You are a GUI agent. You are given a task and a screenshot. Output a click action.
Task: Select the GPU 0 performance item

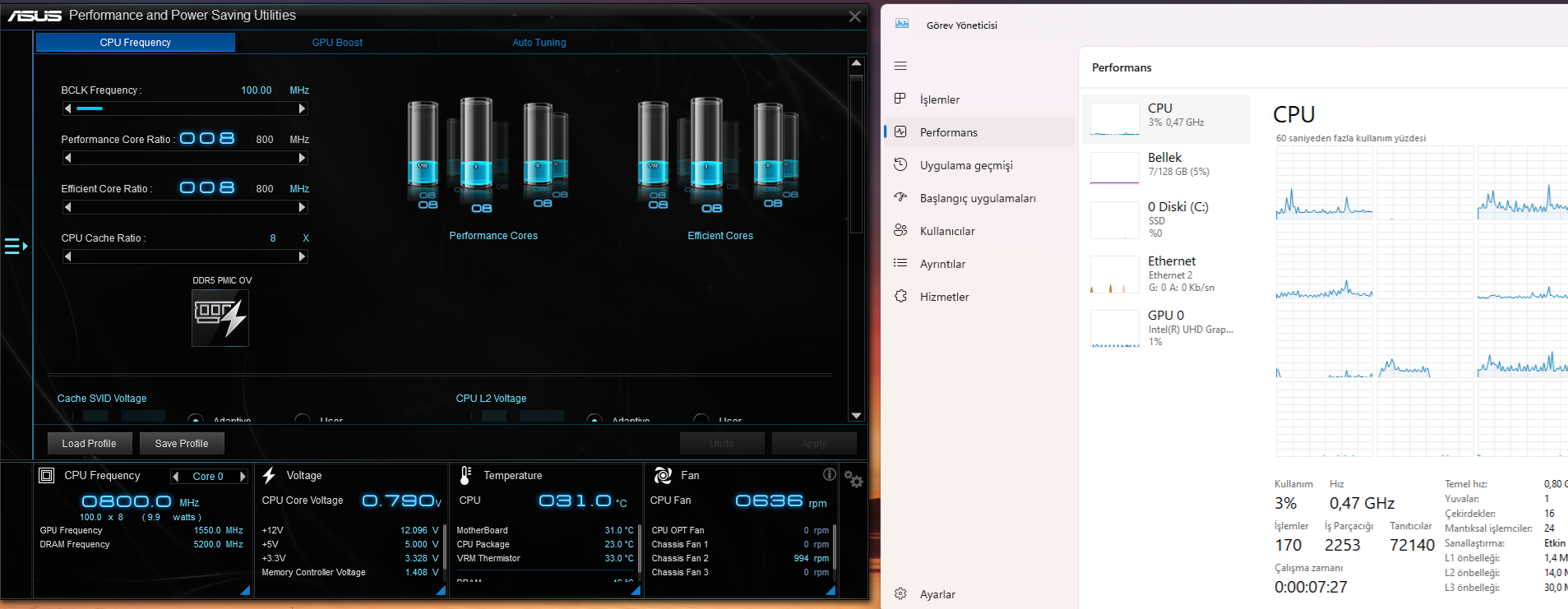[x=1166, y=328]
